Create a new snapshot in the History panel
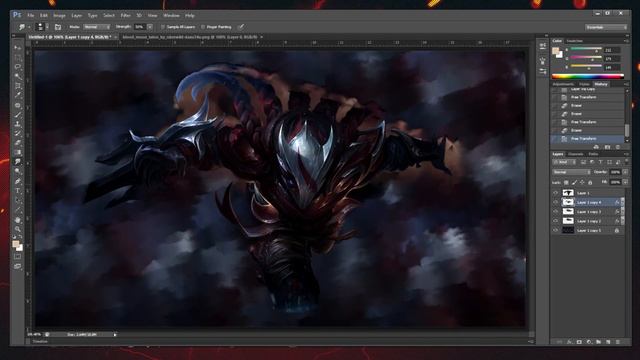 click(607, 147)
